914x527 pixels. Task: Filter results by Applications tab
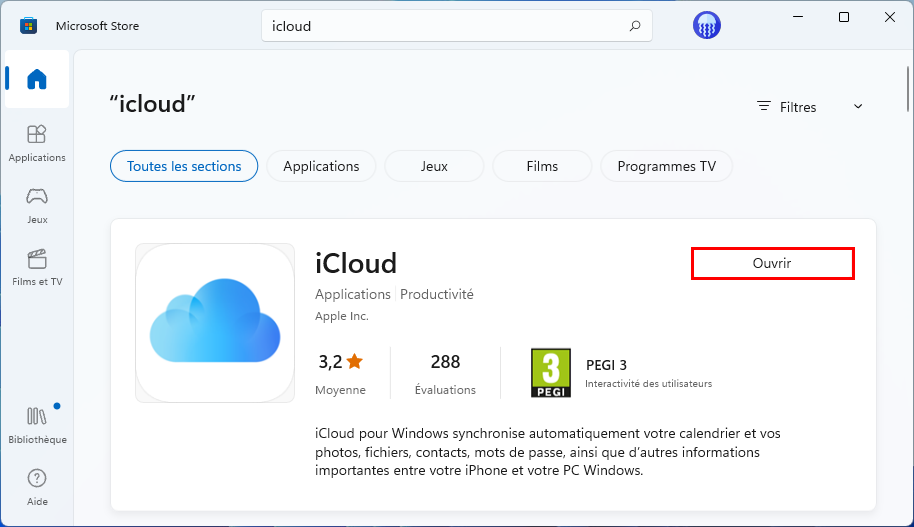[x=321, y=166]
